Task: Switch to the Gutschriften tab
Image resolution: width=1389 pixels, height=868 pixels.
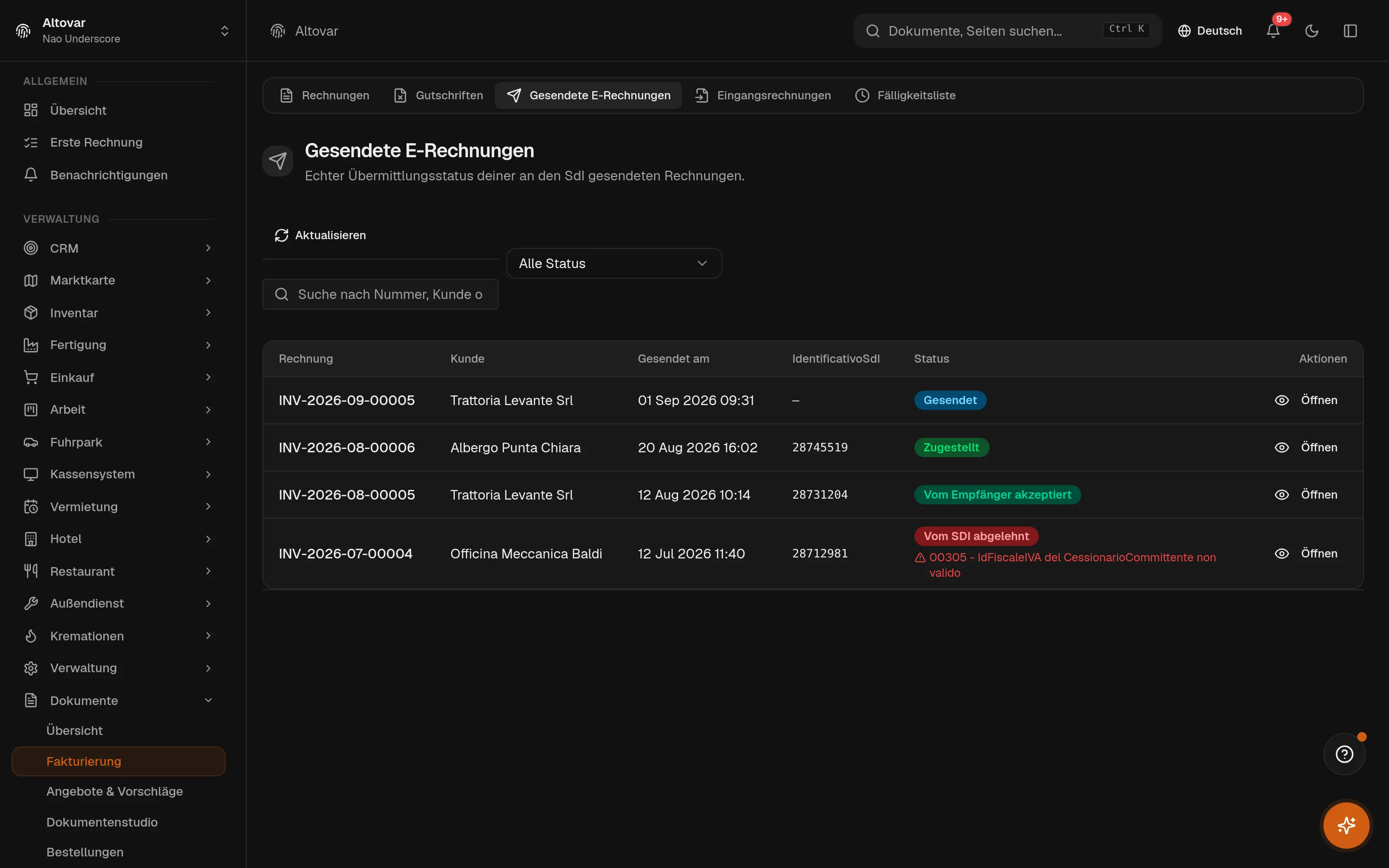Action: coord(438,95)
